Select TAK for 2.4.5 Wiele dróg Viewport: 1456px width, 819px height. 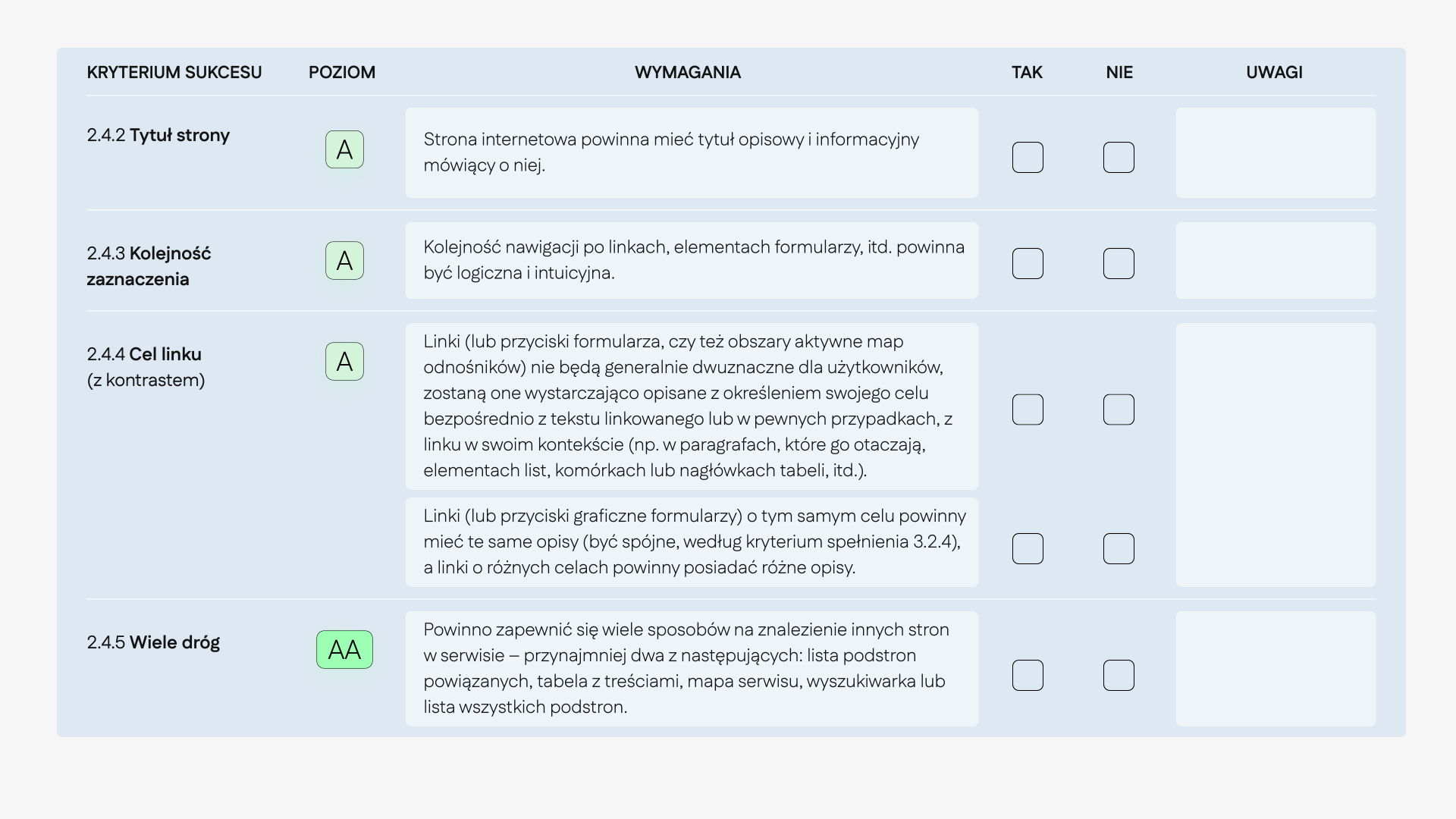click(1028, 676)
